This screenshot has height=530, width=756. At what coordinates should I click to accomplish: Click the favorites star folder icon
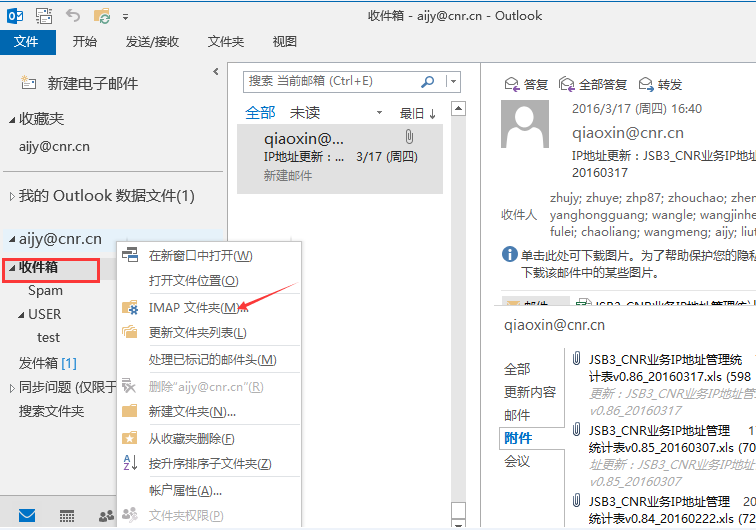130,437
